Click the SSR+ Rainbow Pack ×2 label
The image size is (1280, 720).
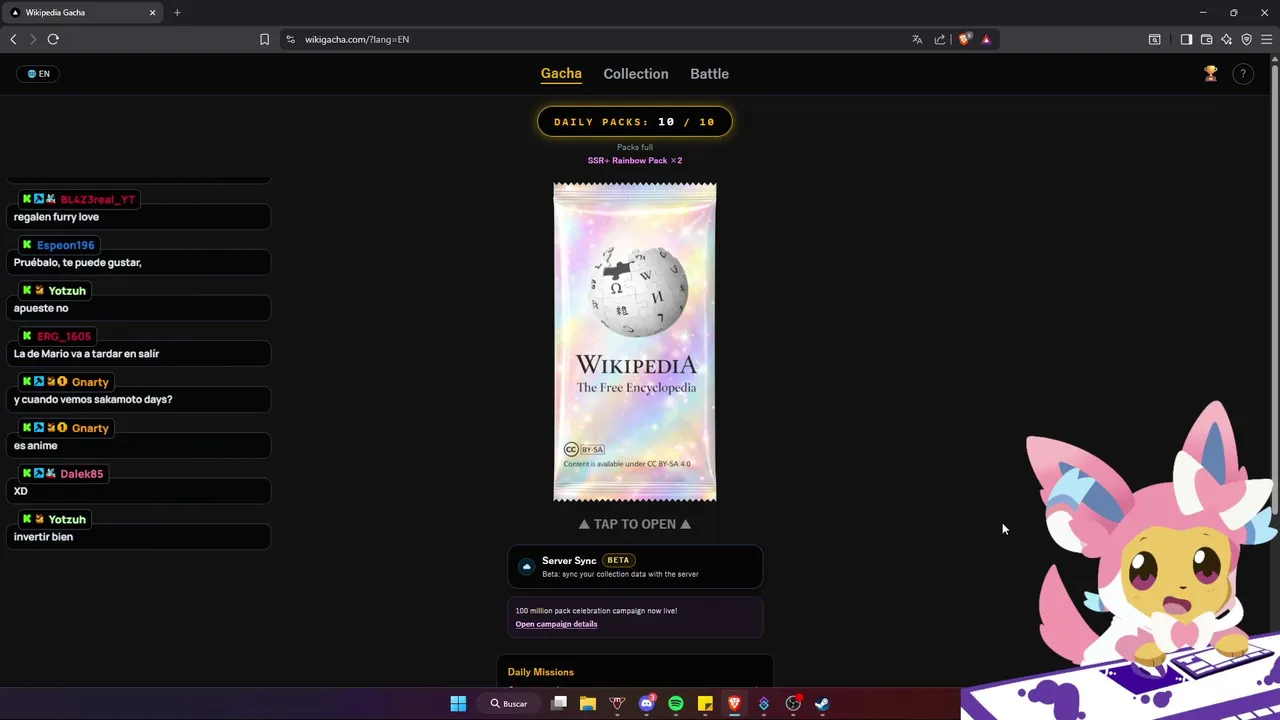635,160
